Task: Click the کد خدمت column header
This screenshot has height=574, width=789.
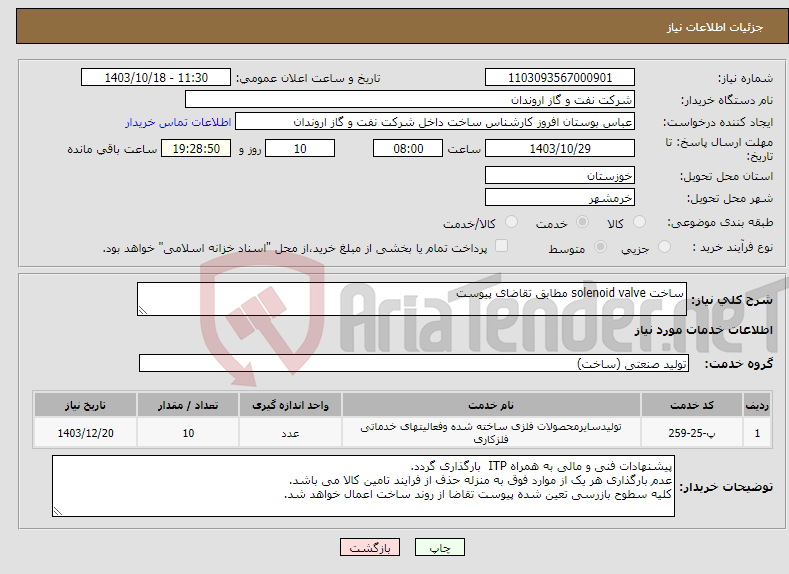Action: 692,405
